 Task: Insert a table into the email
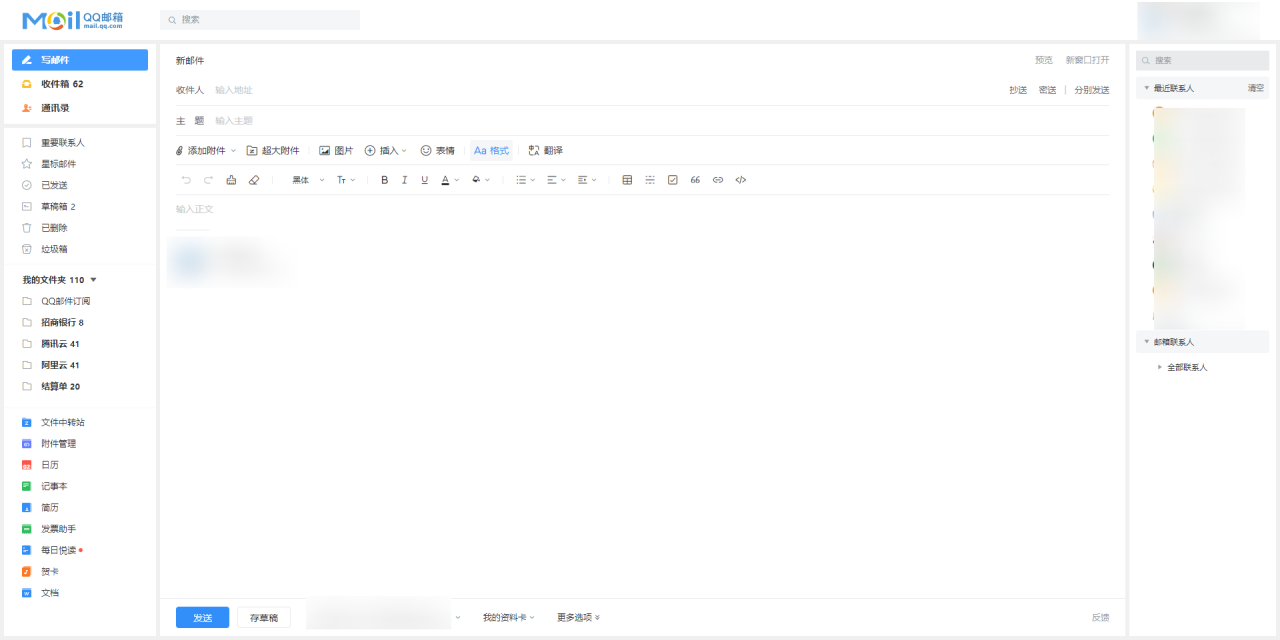[x=627, y=180]
